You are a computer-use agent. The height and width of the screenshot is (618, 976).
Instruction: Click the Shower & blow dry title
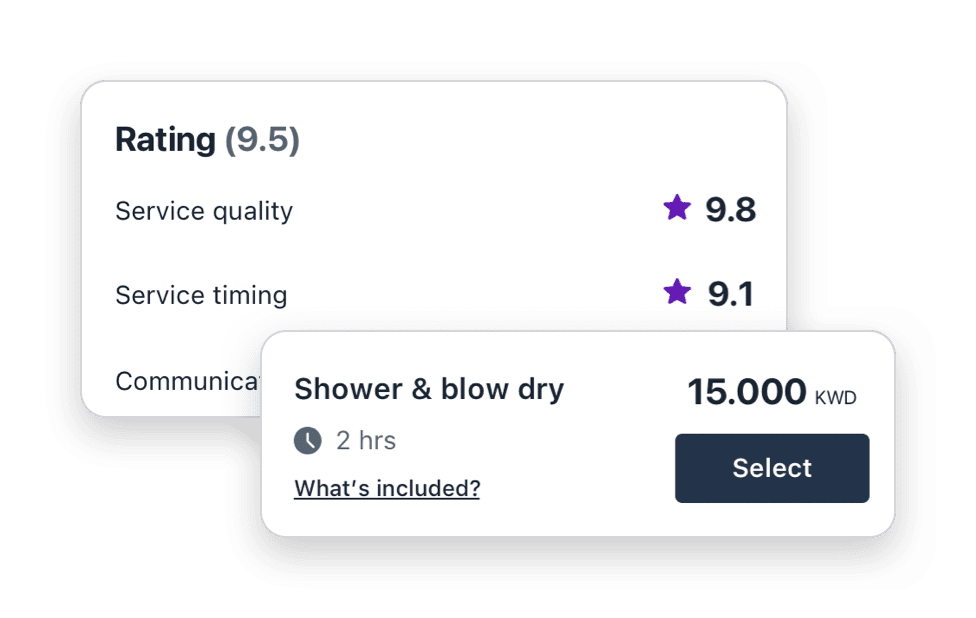pyautogui.click(x=429, y=389)
